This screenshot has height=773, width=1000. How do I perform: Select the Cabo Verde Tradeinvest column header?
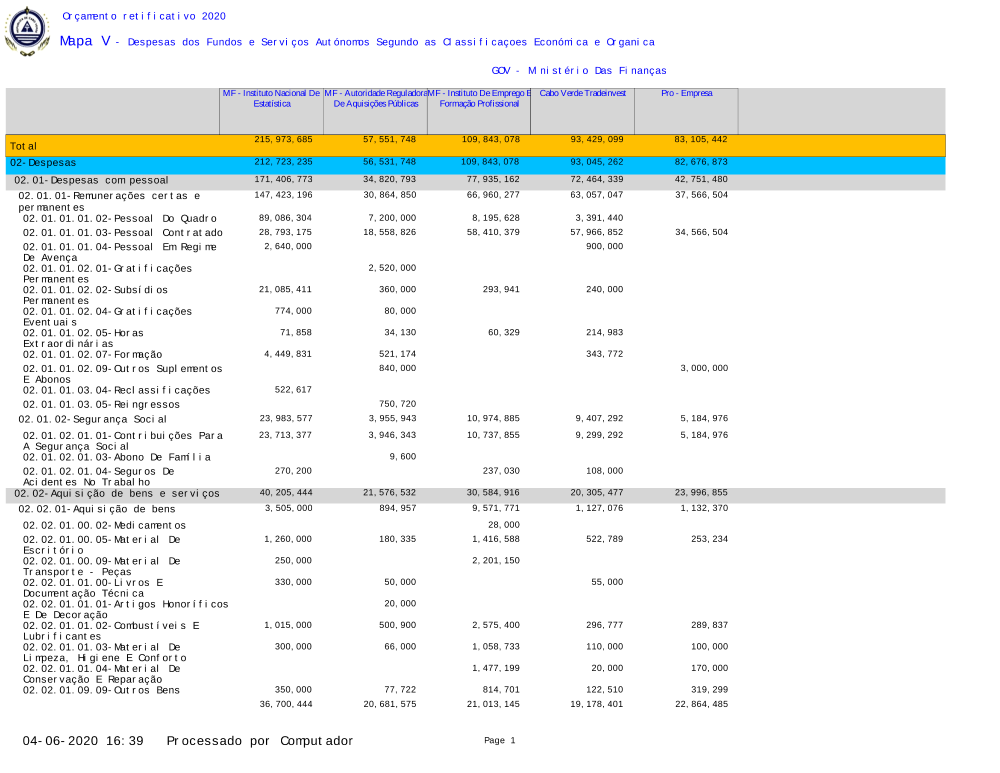tap(582, 93)
